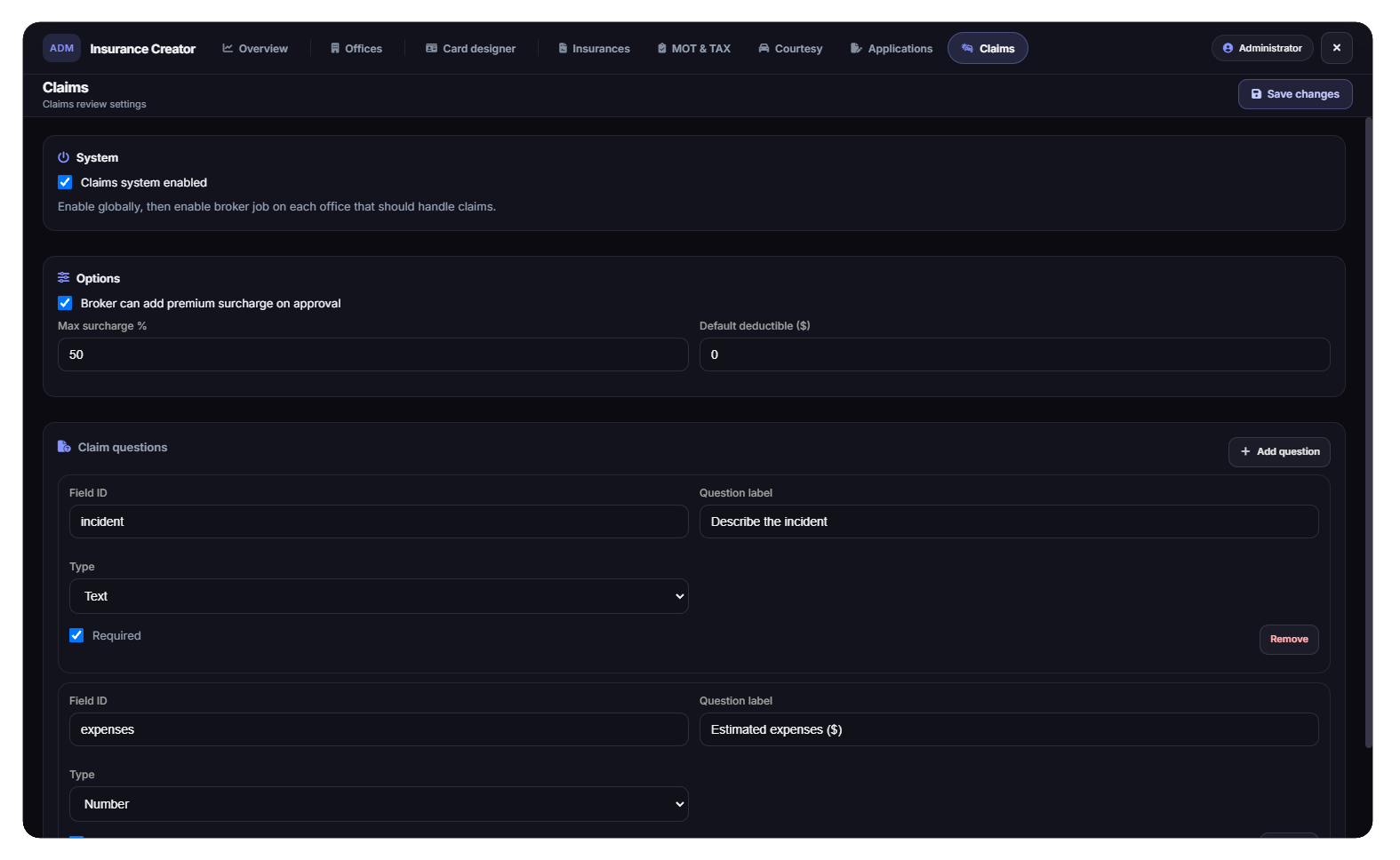Open the Courtesy tab
This screenshot has height=860, width=1400.
(x=790, y=48)
